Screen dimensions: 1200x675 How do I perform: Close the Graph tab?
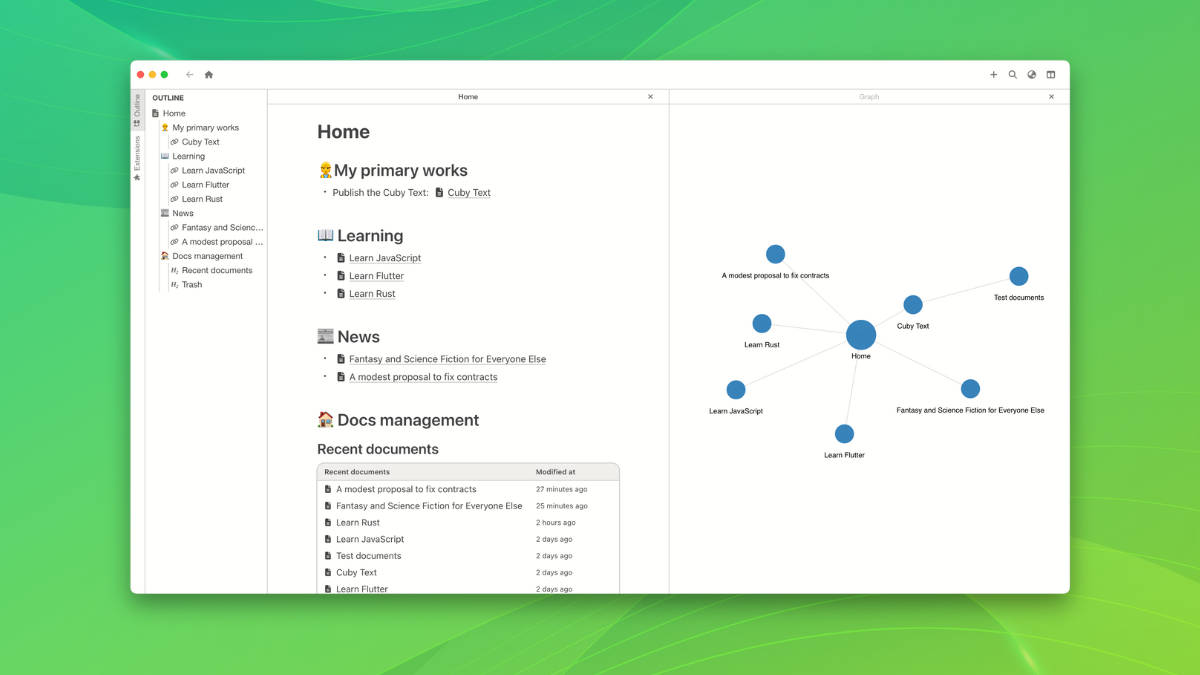(1051, 97)
